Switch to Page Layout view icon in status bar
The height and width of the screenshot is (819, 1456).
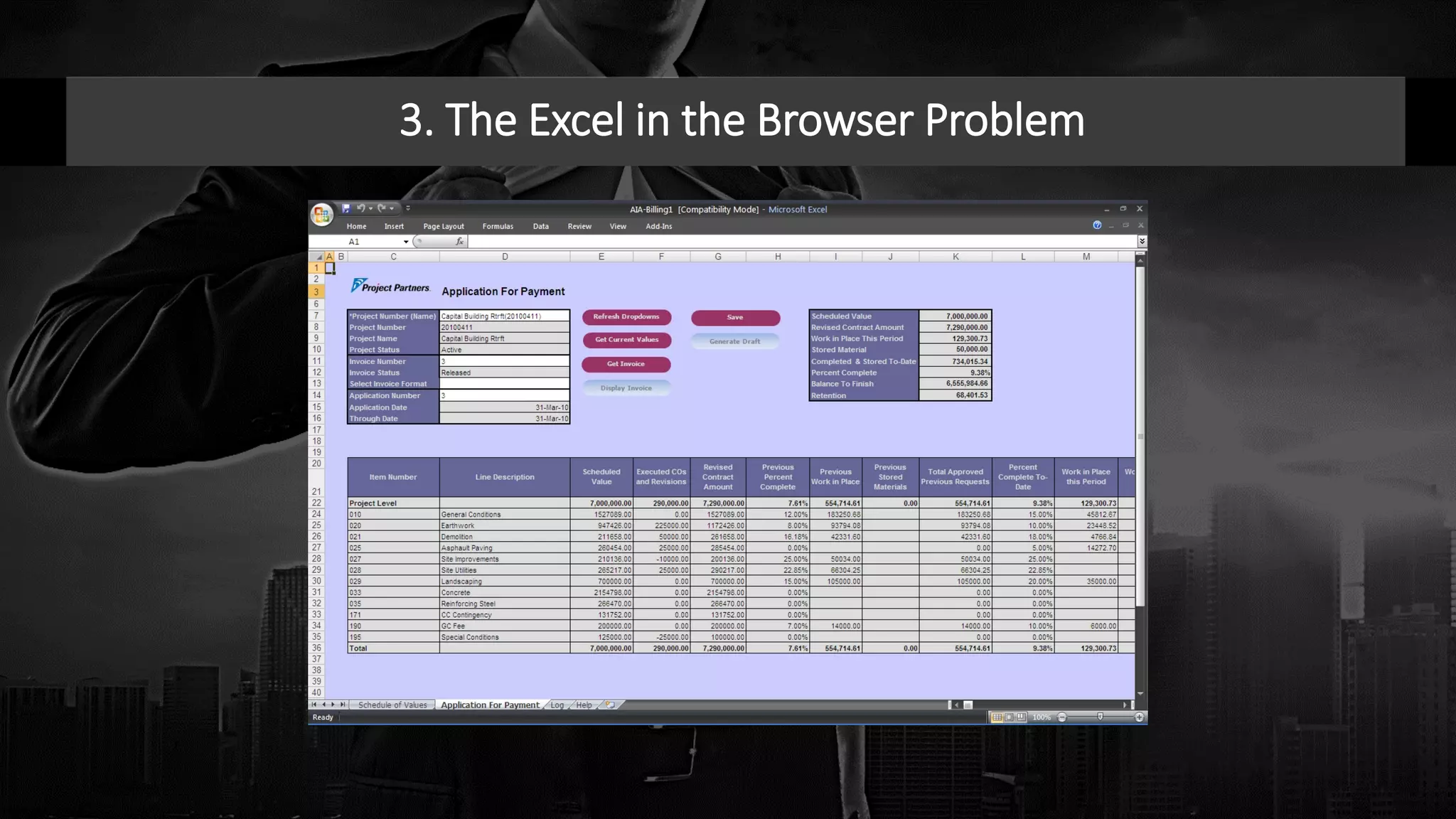point(1009,717)
